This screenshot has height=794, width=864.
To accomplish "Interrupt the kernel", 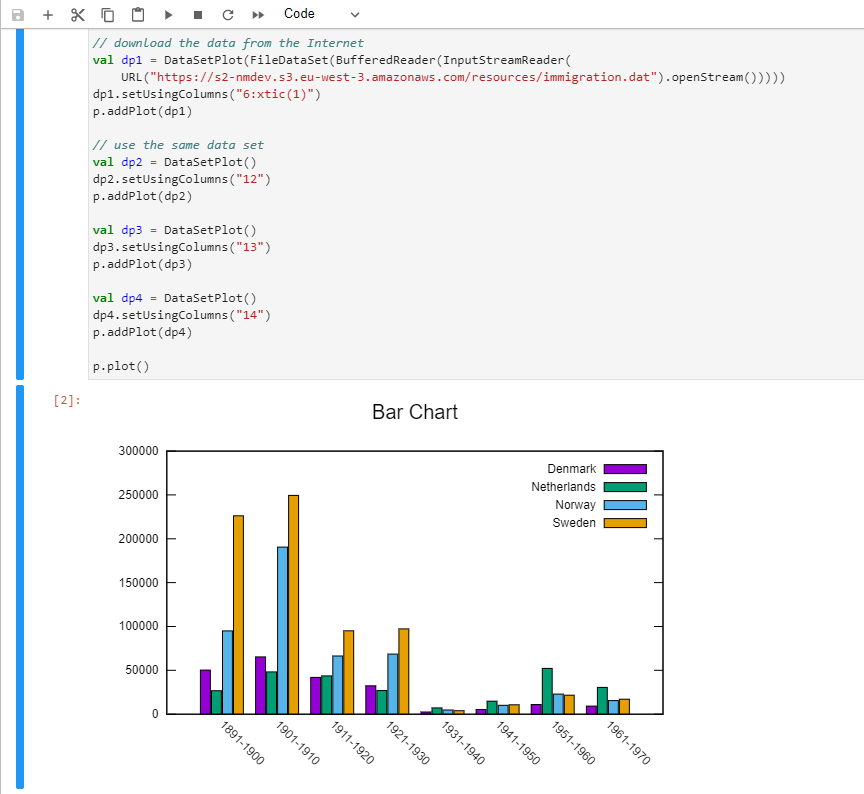I will [196, 14].
